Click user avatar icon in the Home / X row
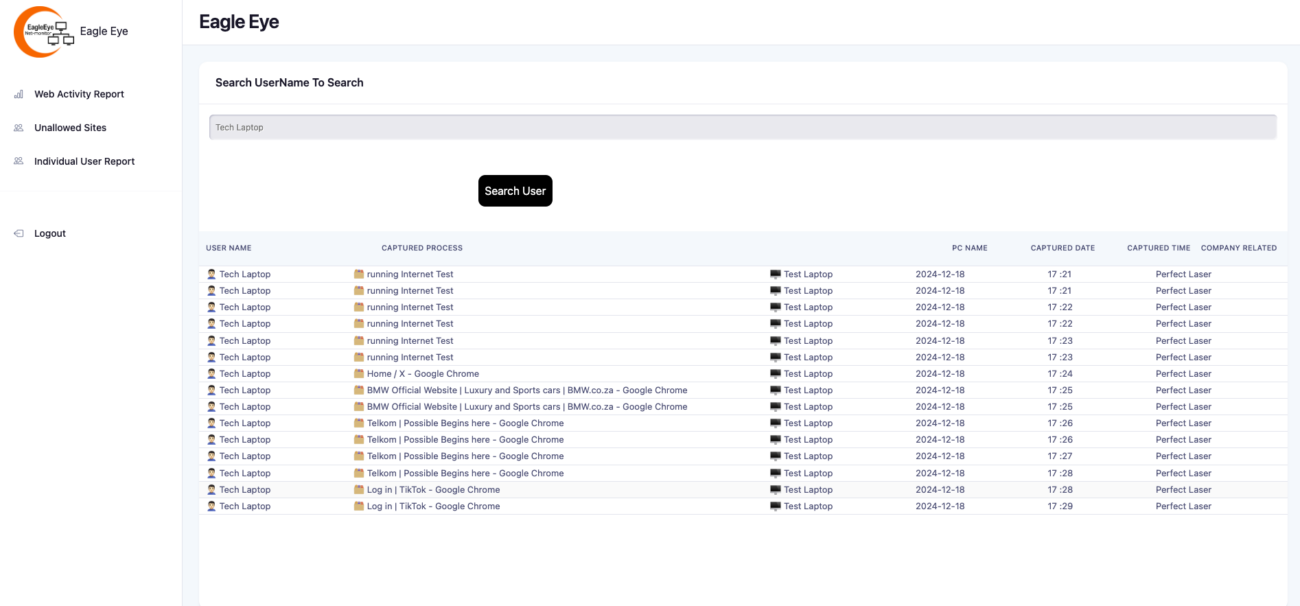The width and height of the screenshot is (1300, 606). pyautogui.click(x=211, y=374)
